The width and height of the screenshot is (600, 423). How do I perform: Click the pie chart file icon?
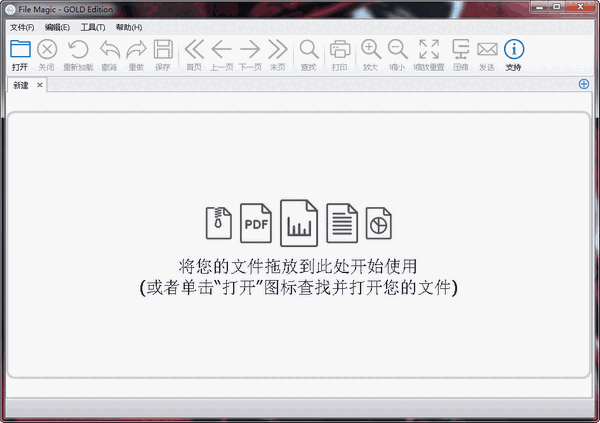378,223
